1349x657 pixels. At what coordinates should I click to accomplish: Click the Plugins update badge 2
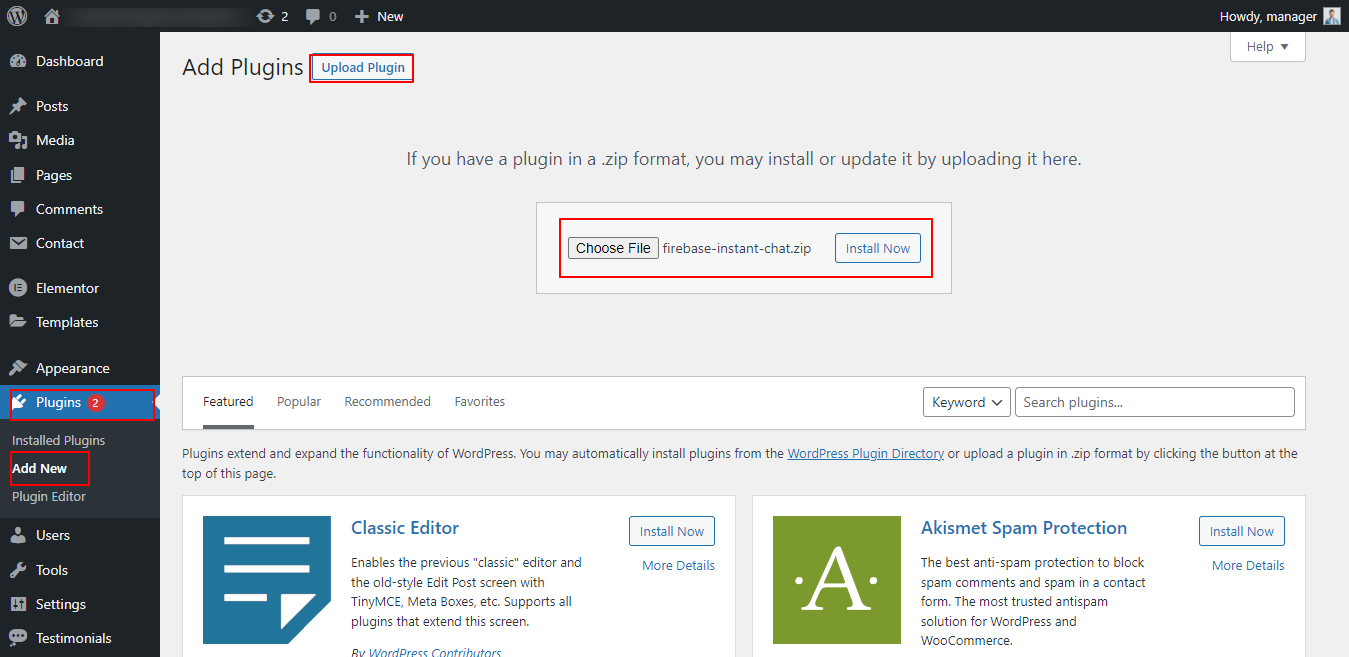click(x=96, y=403)
